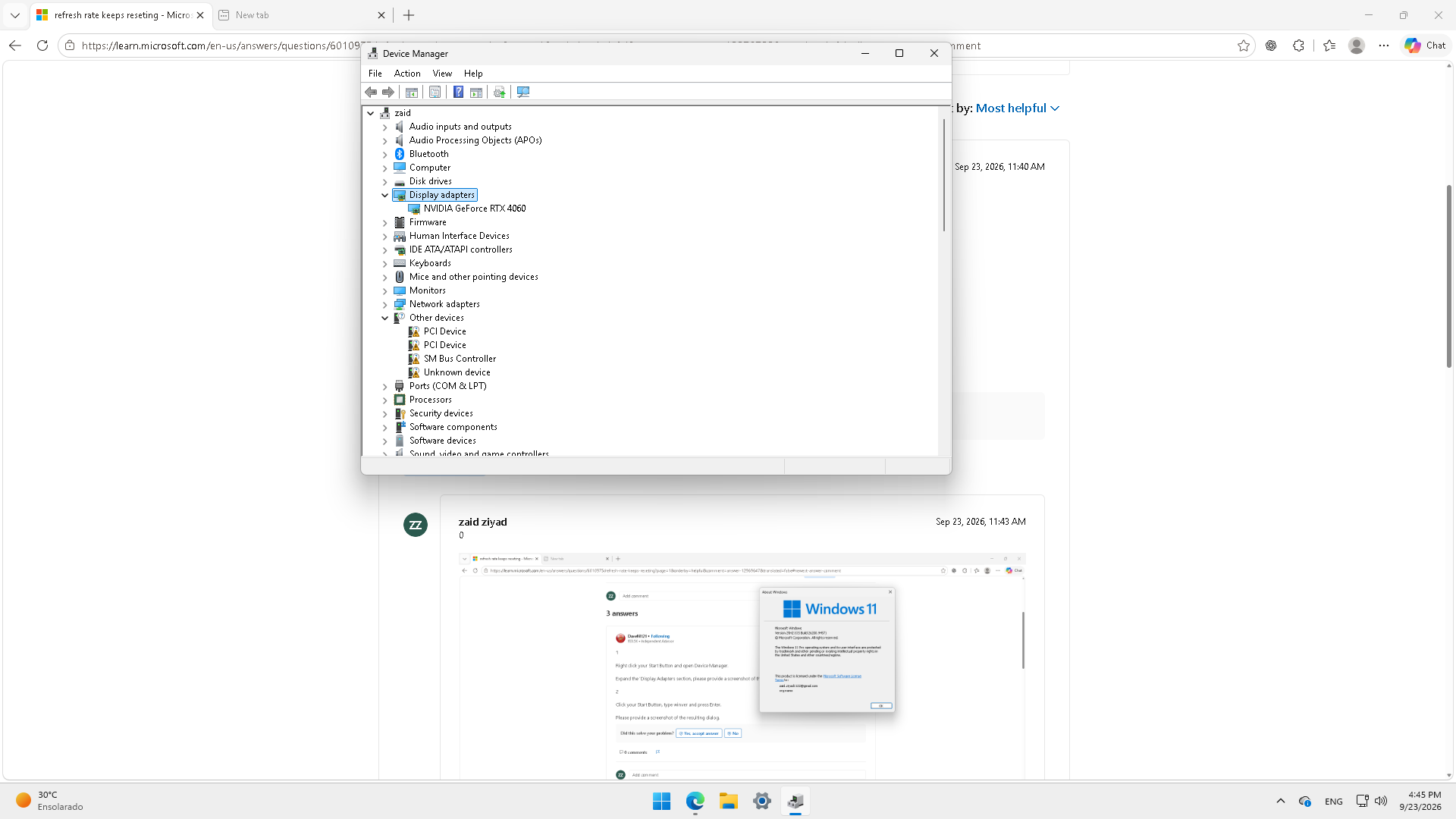The width and height of the screenshot is (1456, 819).
Task: Collapse the Display adapters category
Action: coord(384,195)
